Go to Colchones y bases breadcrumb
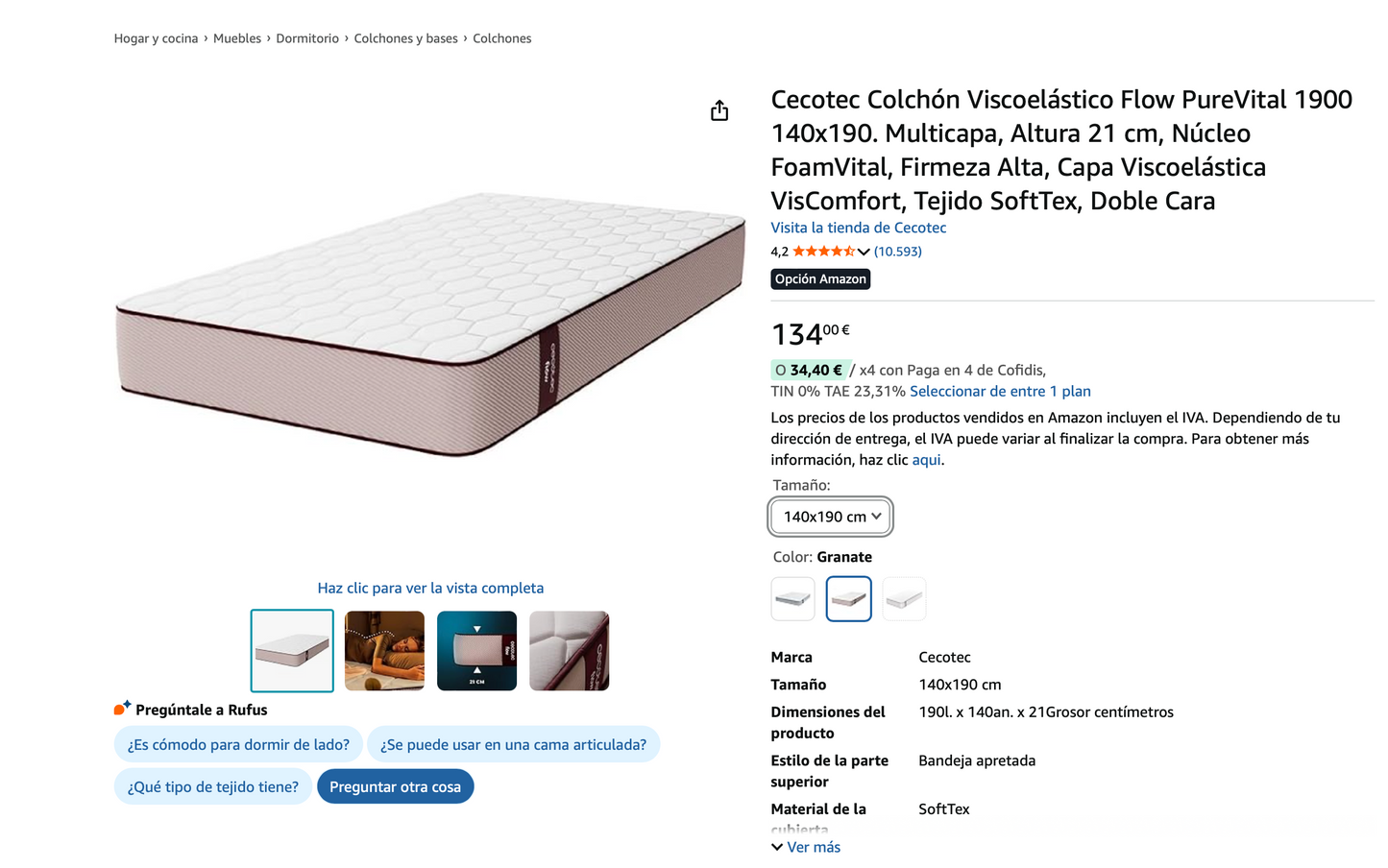Viewport: 1388px width, 868px height. click(405, 38)
